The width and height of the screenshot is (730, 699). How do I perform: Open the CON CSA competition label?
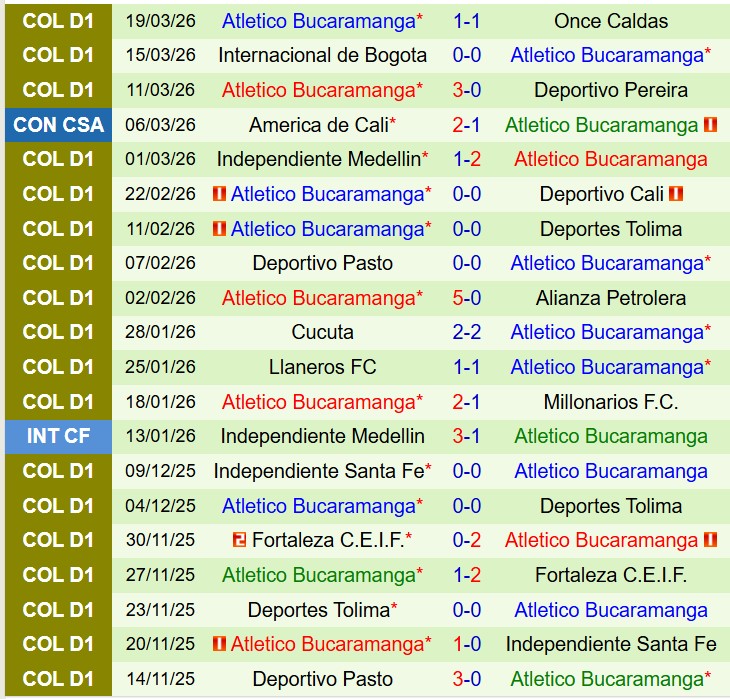tap(57, 125)
